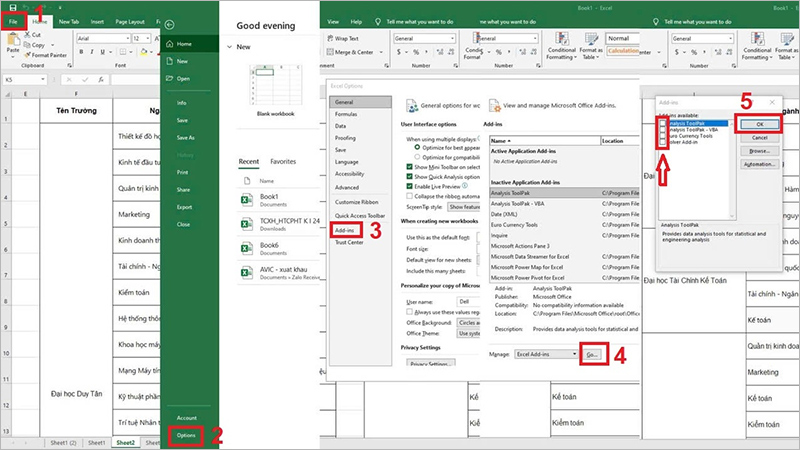Tick the Analysis ToolPak checkbox in the Add-ins dialog
800x450 pixels.
coord(663,123)
